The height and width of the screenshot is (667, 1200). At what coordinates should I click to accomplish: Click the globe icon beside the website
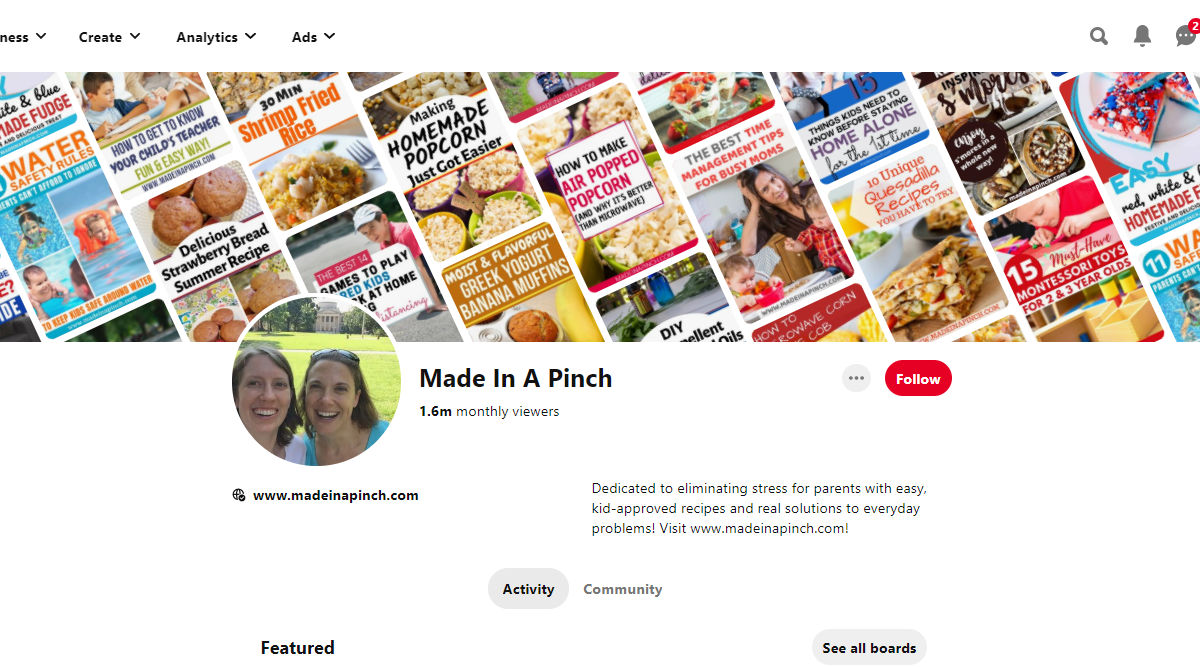pos(239,495)
